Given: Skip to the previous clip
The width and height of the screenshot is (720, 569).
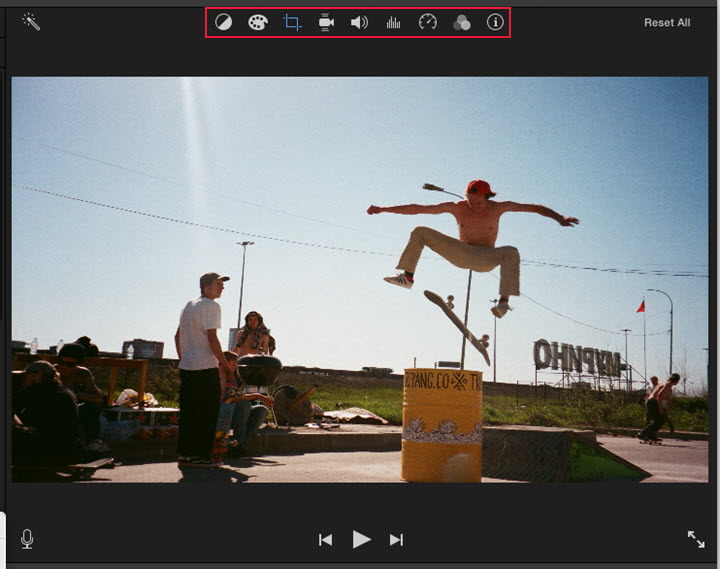Looking at the screenshot, I should [x=325, y=540].
